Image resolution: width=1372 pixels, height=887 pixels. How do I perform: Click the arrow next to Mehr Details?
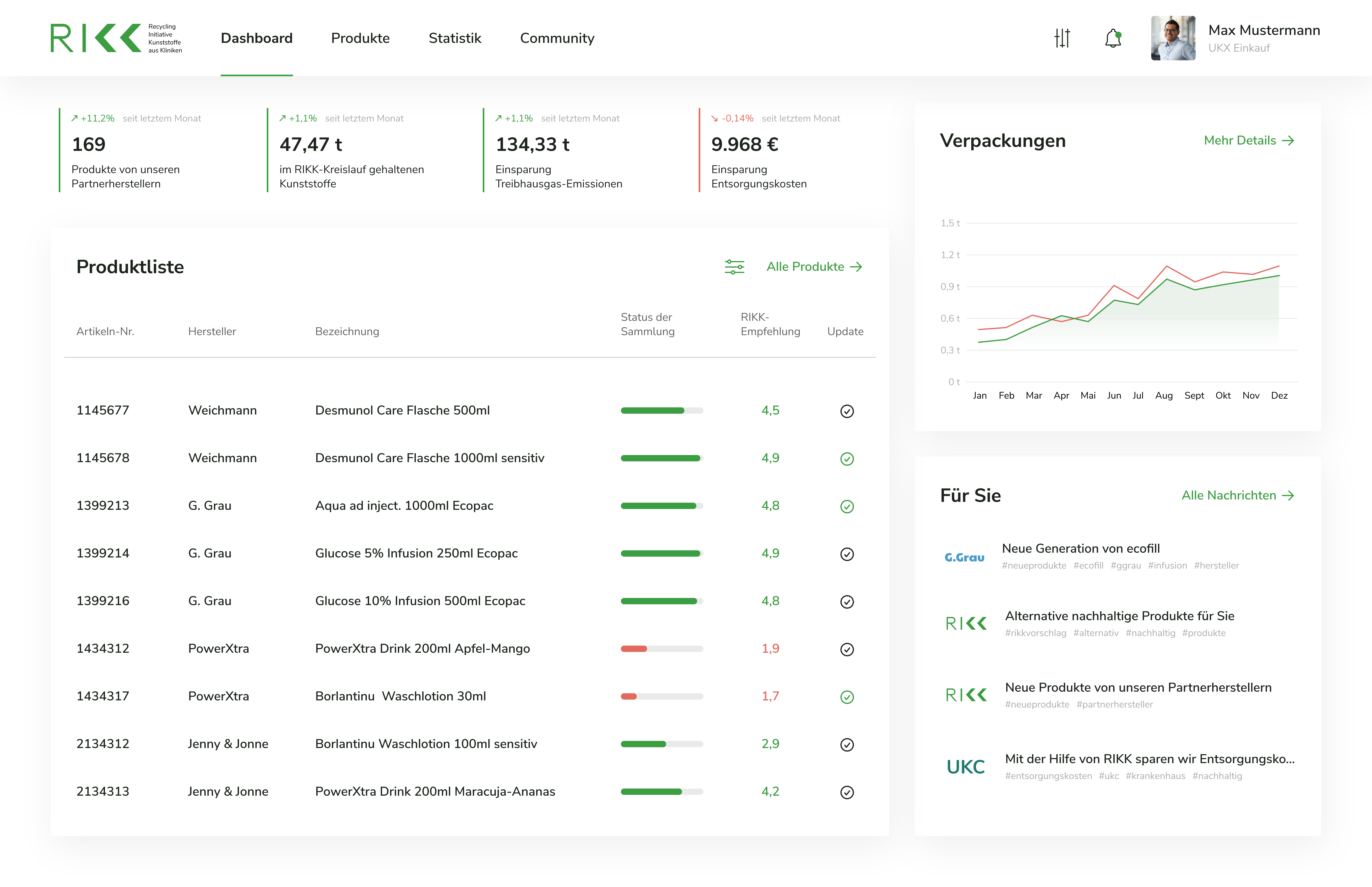tap(1288, 141)
